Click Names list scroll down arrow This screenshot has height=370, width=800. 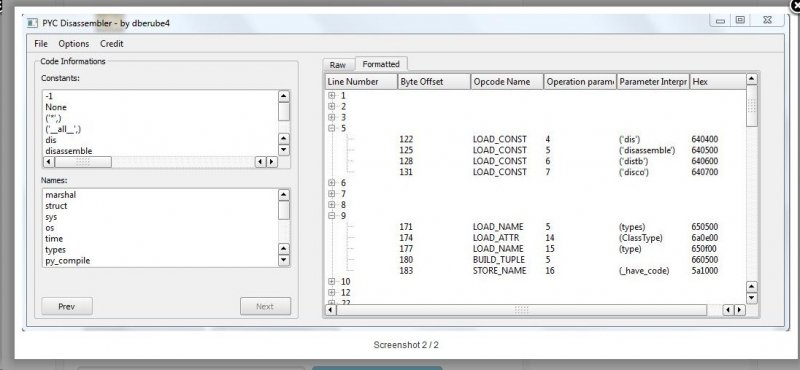[284, 260]
